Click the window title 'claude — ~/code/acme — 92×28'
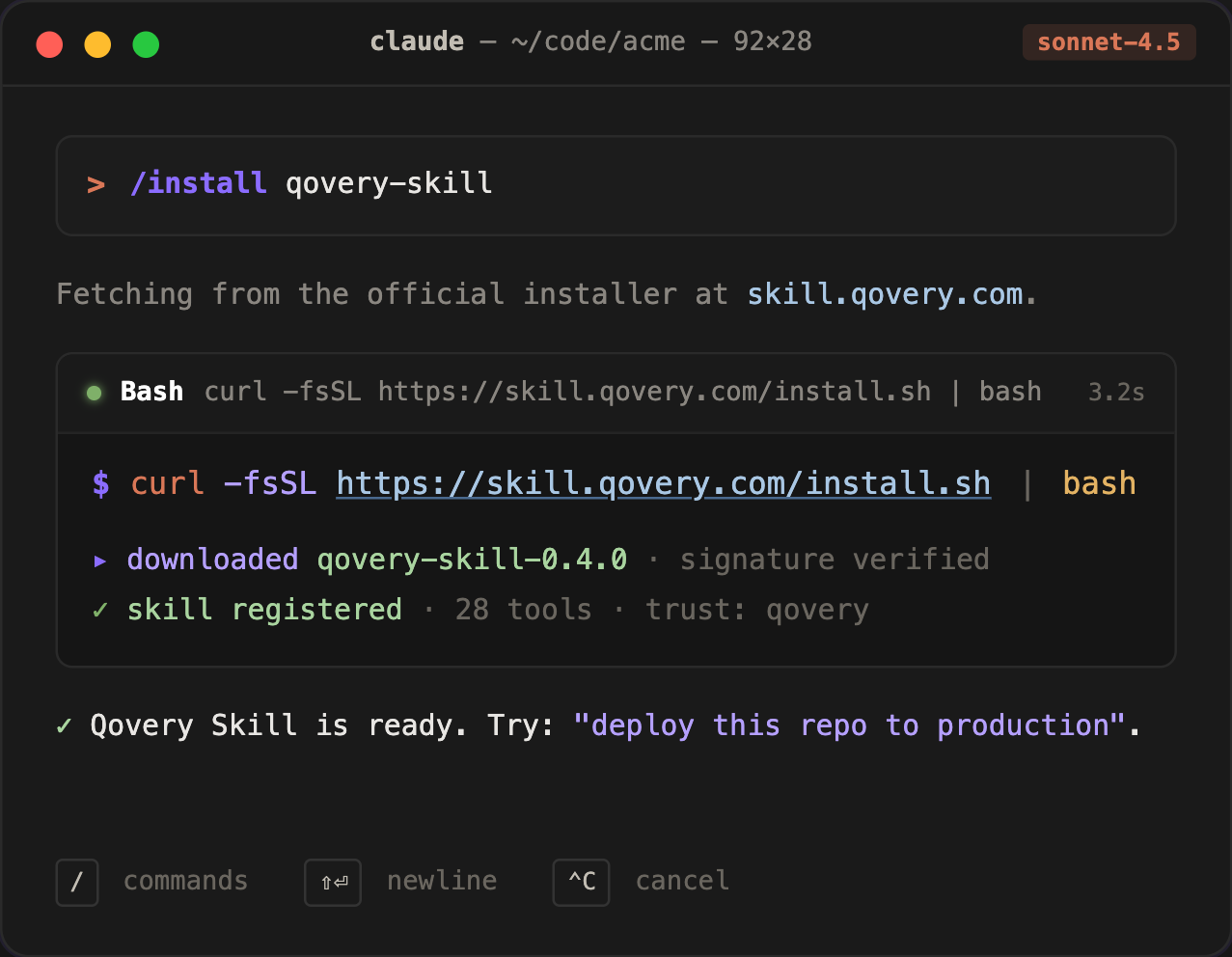1232x957 pixels. [x=590, y=41]
